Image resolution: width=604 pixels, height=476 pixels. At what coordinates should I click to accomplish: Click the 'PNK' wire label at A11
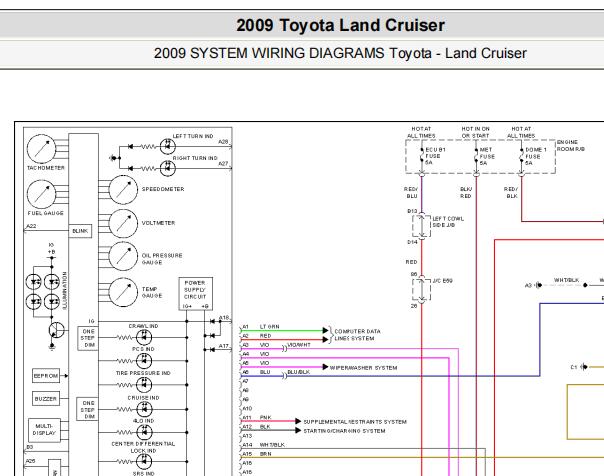tap(265, 417)
